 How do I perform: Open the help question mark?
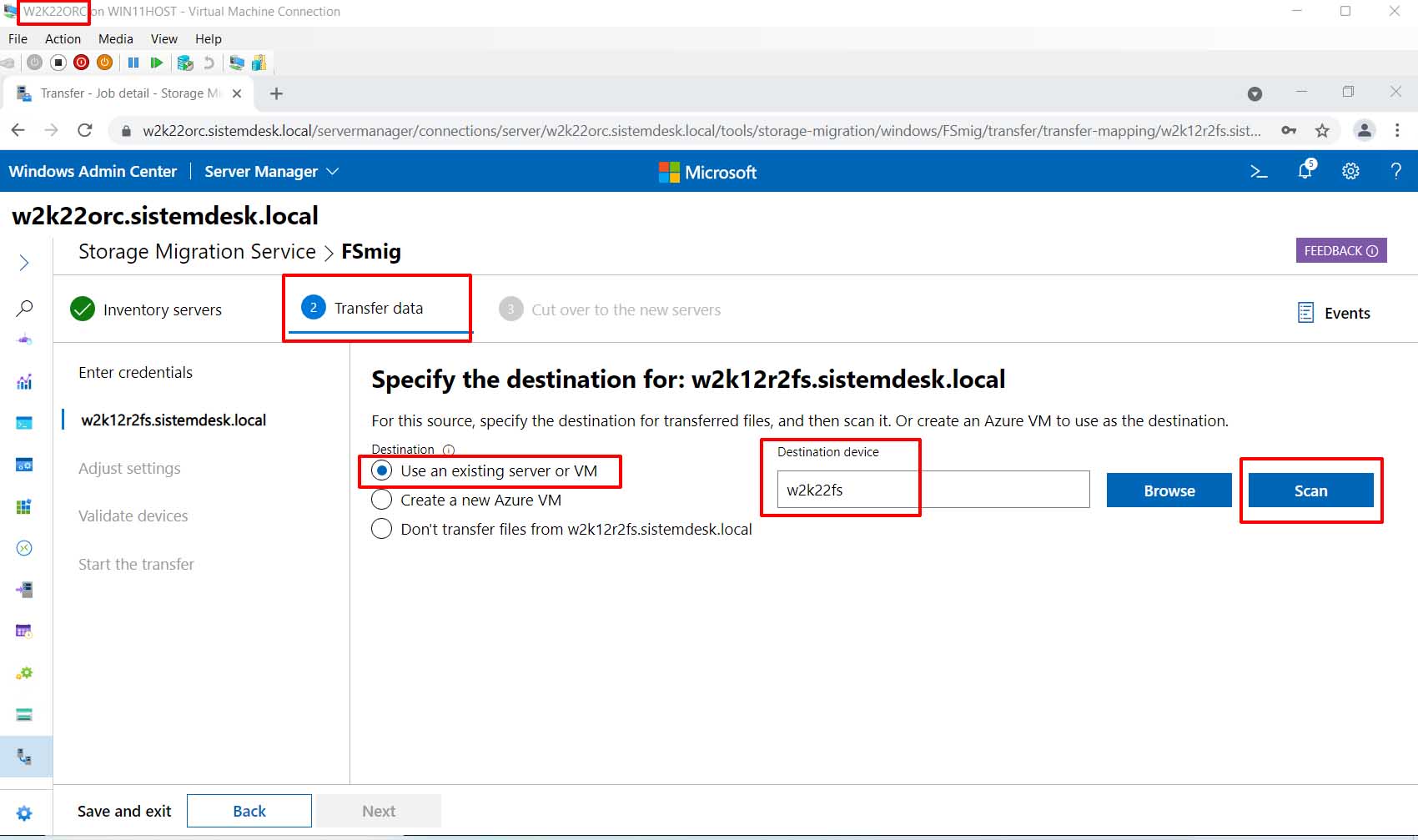(x=1395, y=172)
